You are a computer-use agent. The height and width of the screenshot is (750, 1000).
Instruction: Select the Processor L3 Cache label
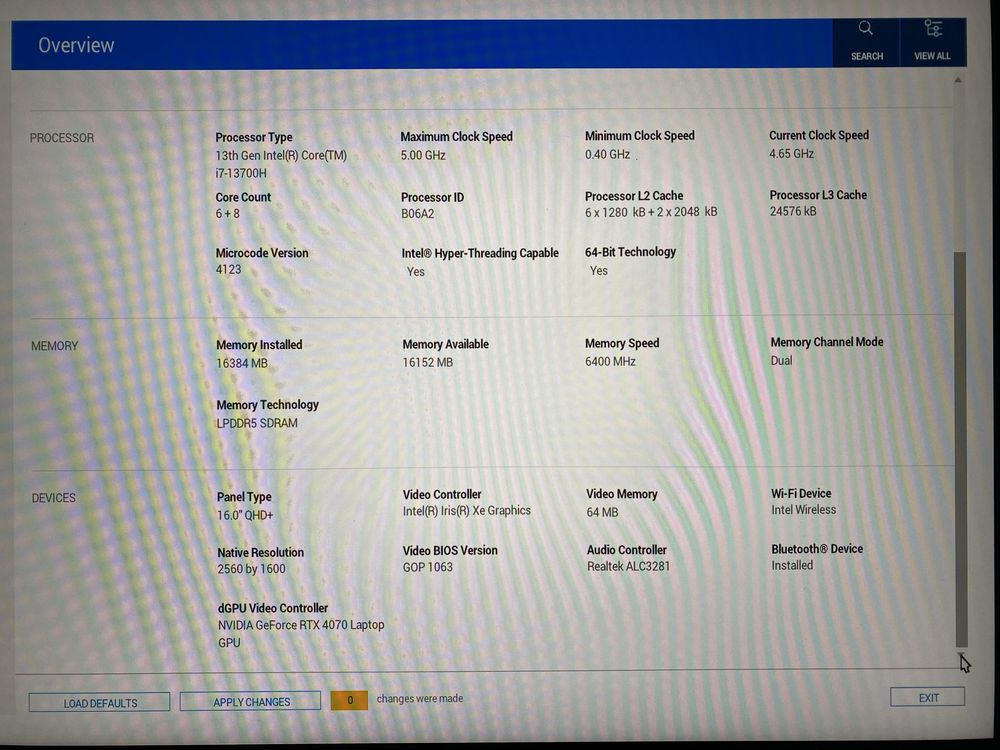pos(818,195)
